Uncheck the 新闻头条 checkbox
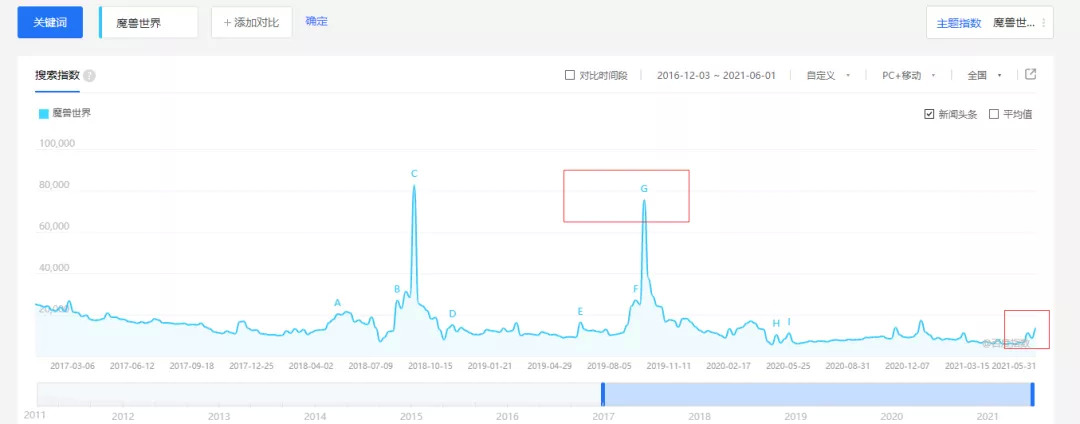1080x424 pixels. point(928,114)
